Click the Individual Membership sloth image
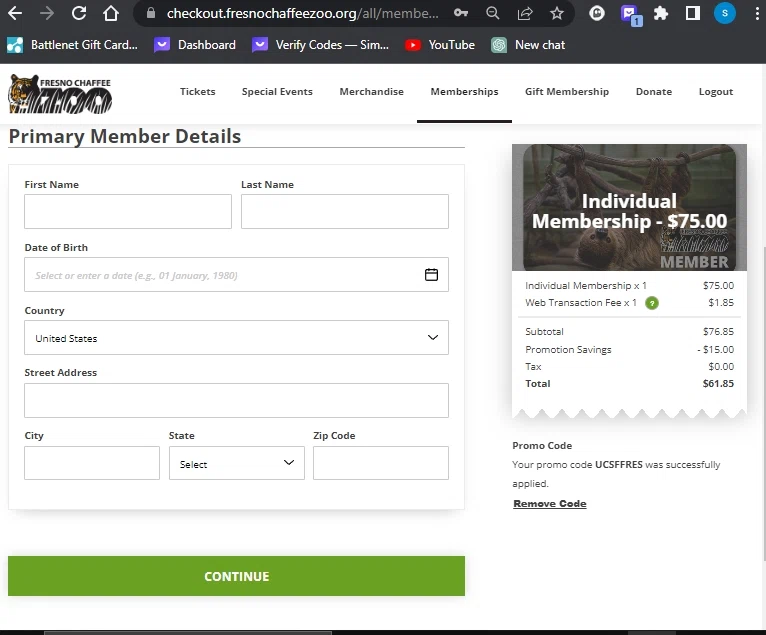The height and width of the screenshot is (635, 766). click(x=629, y=207)
